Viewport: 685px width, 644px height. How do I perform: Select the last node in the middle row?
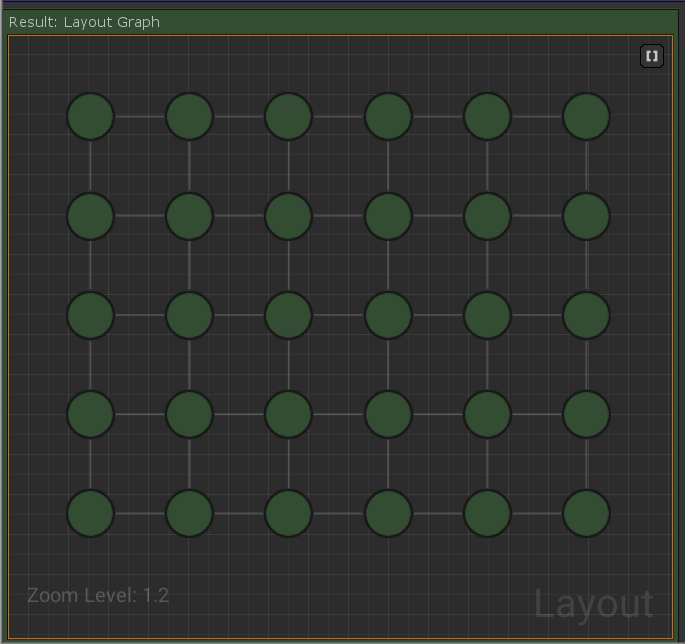tap(586, 315)
